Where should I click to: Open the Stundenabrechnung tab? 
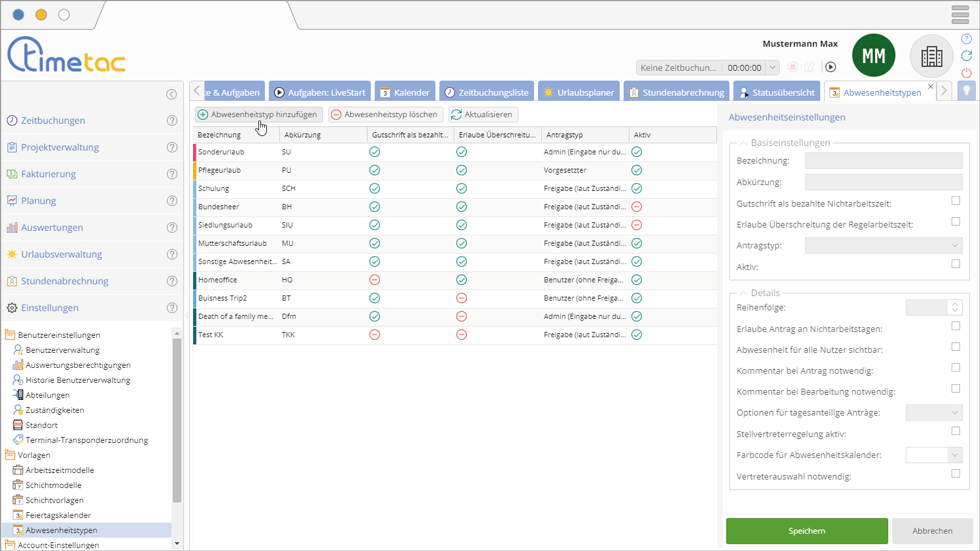coord(676,92)
